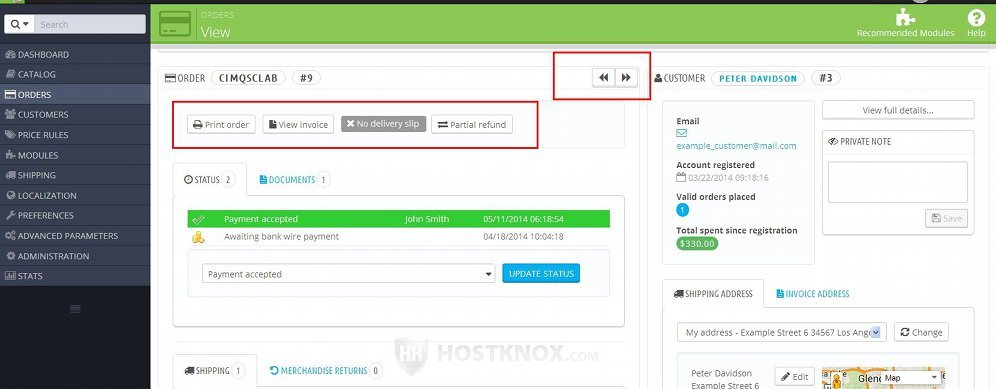Image resolution: width=996 pixels, height=389 pixels.
Task: Click the 05/11/2014 06:18:54 timestamp
Action: tap(523, 219)
